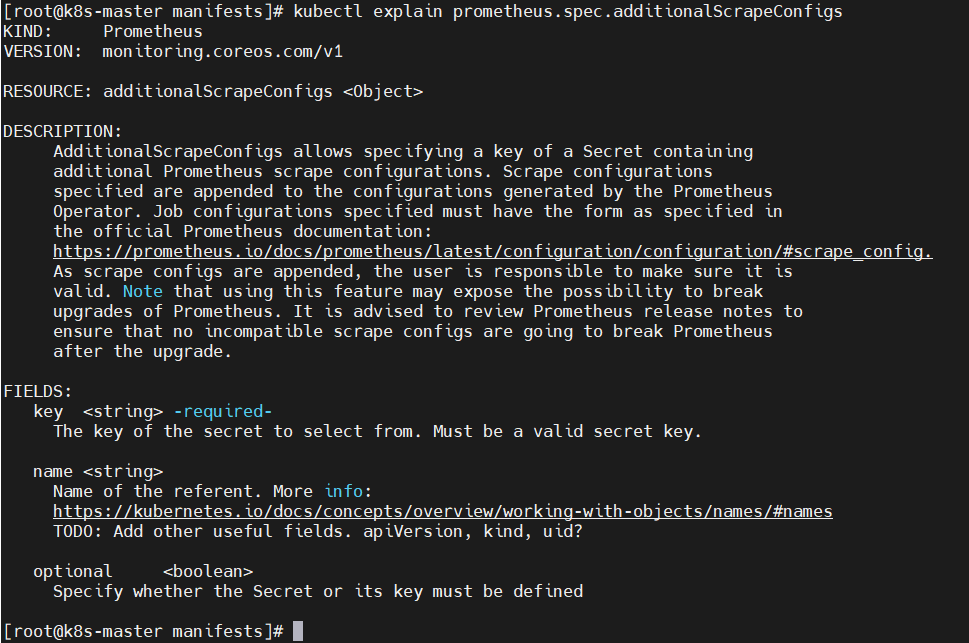Click the highlighted 'info' word
Screen dimensions: 969x643
[344, 492]
